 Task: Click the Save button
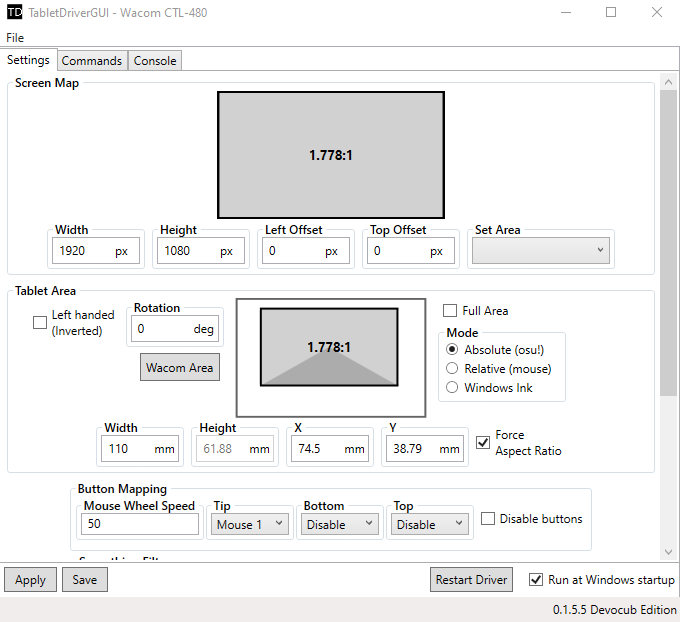85,579
